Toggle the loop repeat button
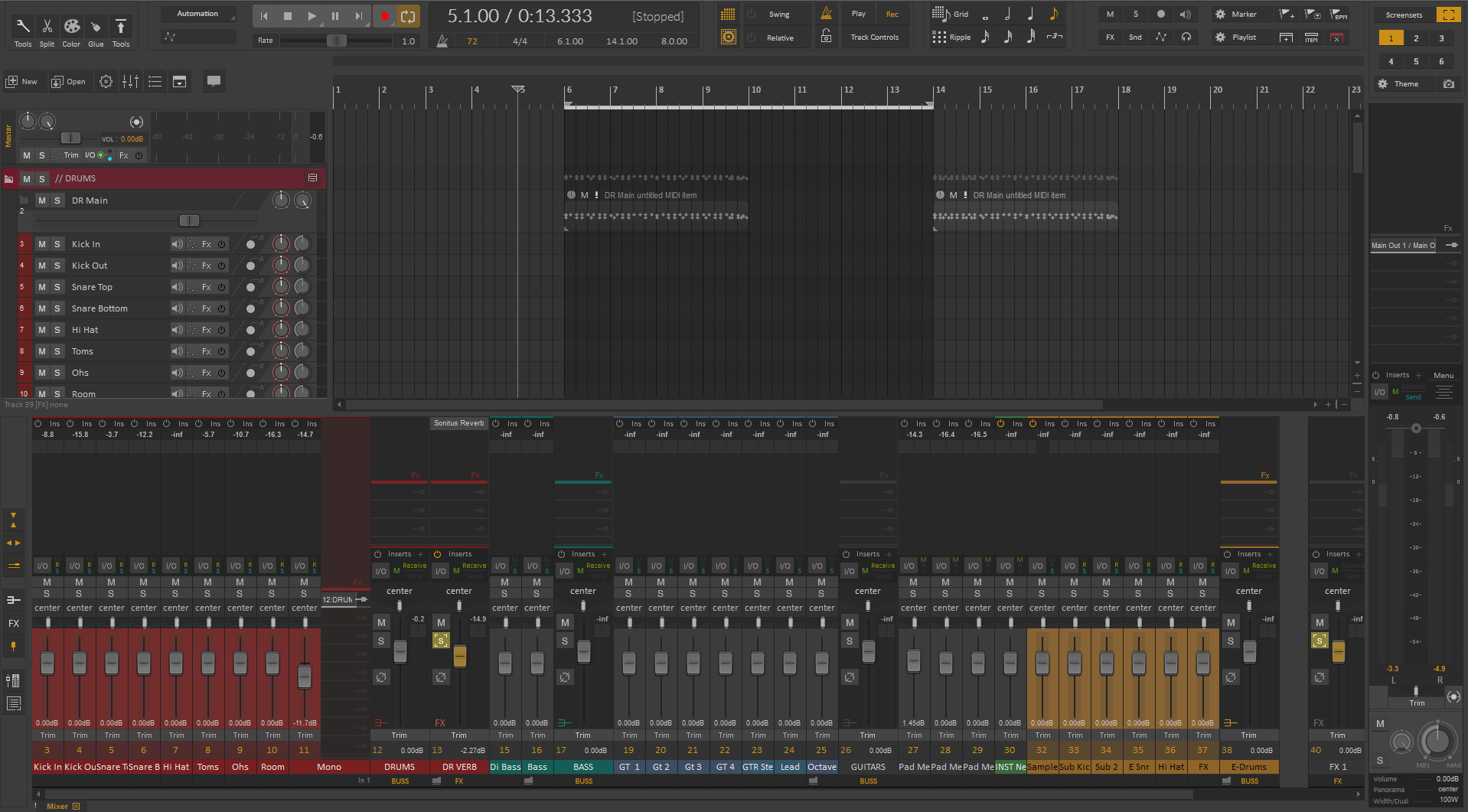The height and width of the screenshot is (812, 1468). 408,16
